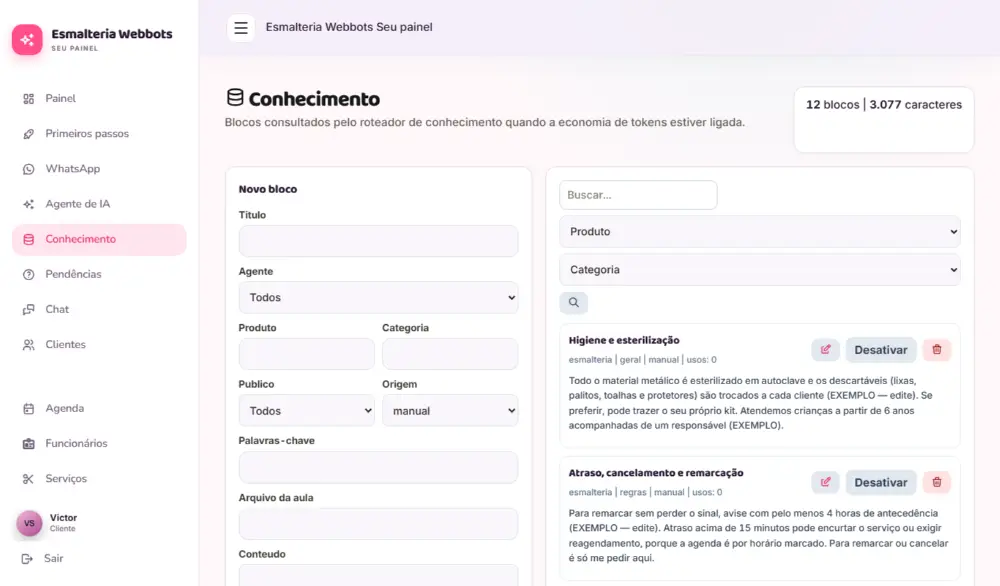The image size is (1000, 586).
Task: Click the Novo bloco heading
Action: click(x=268, y=189)
